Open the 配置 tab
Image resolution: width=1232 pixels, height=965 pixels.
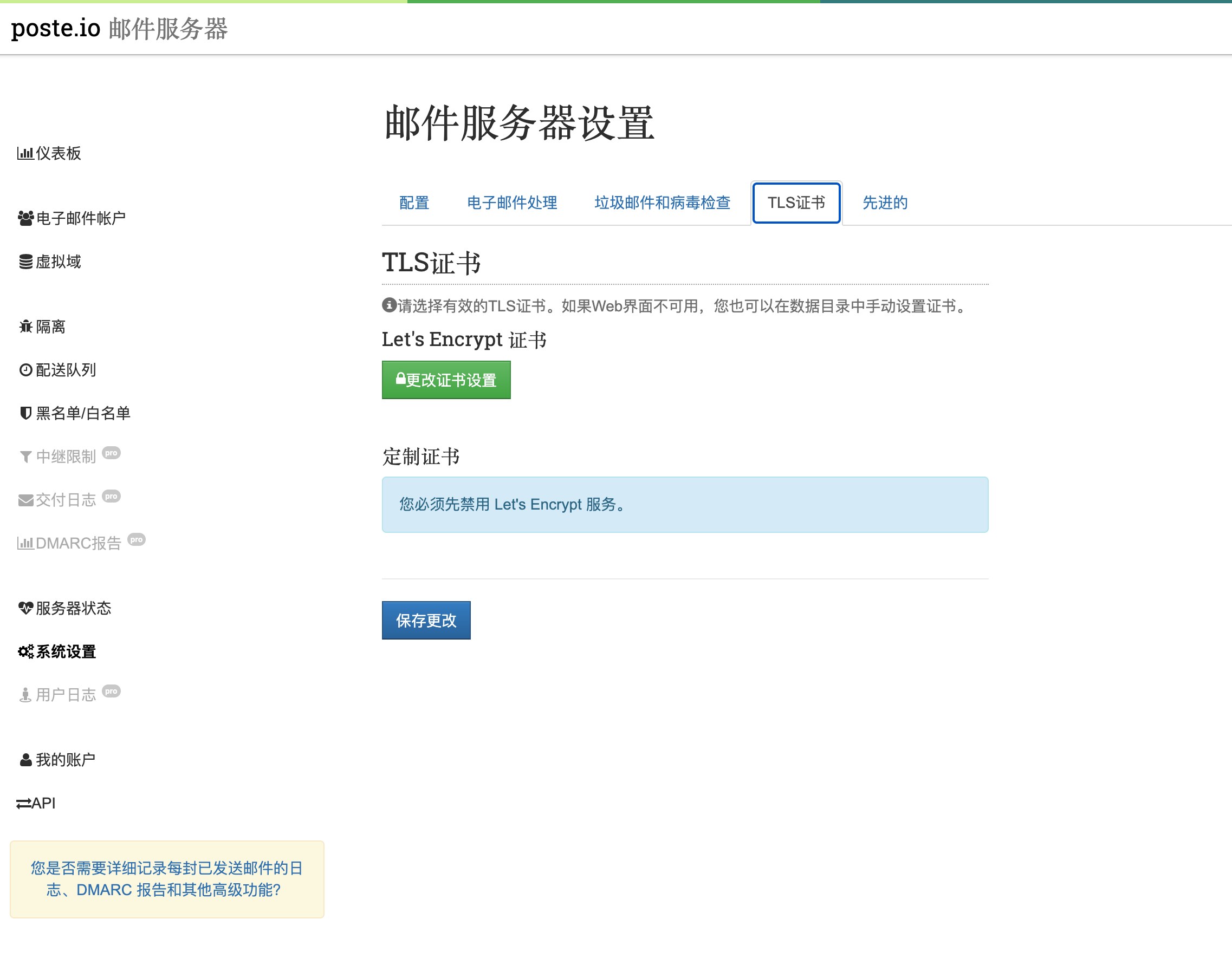click(x=414, y=203)
